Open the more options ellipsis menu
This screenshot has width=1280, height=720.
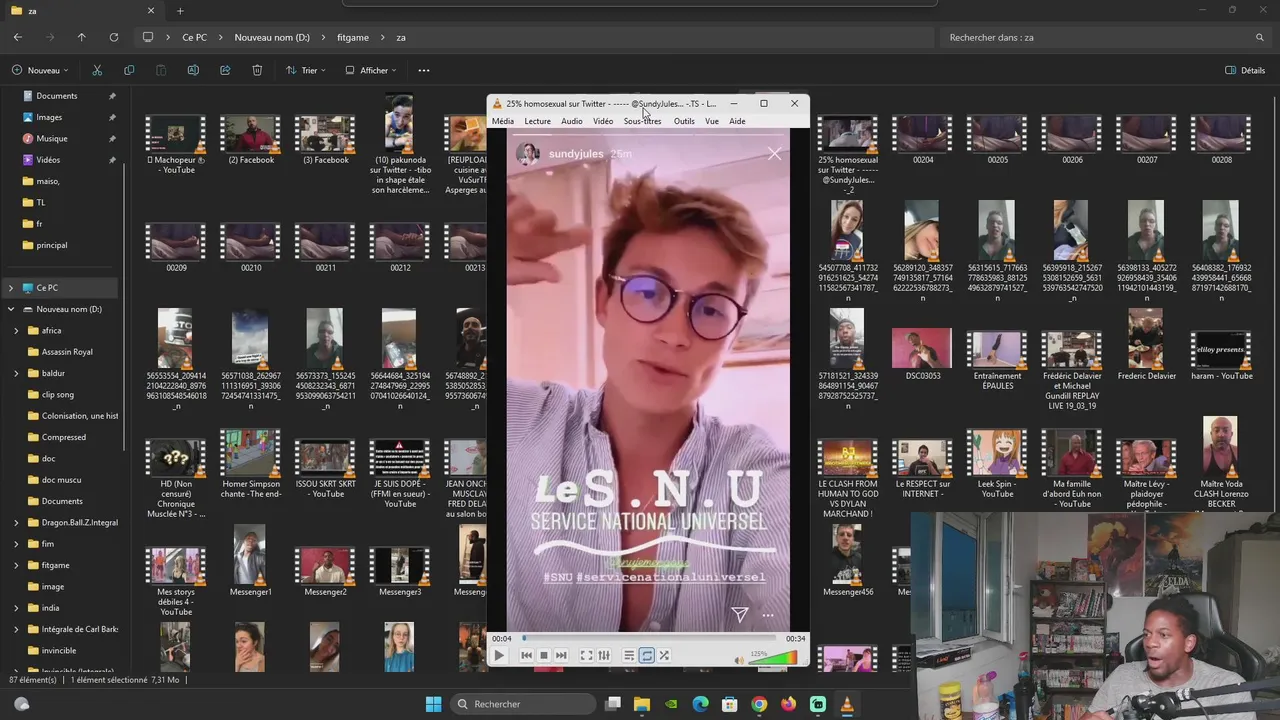(x=424, y=70)
